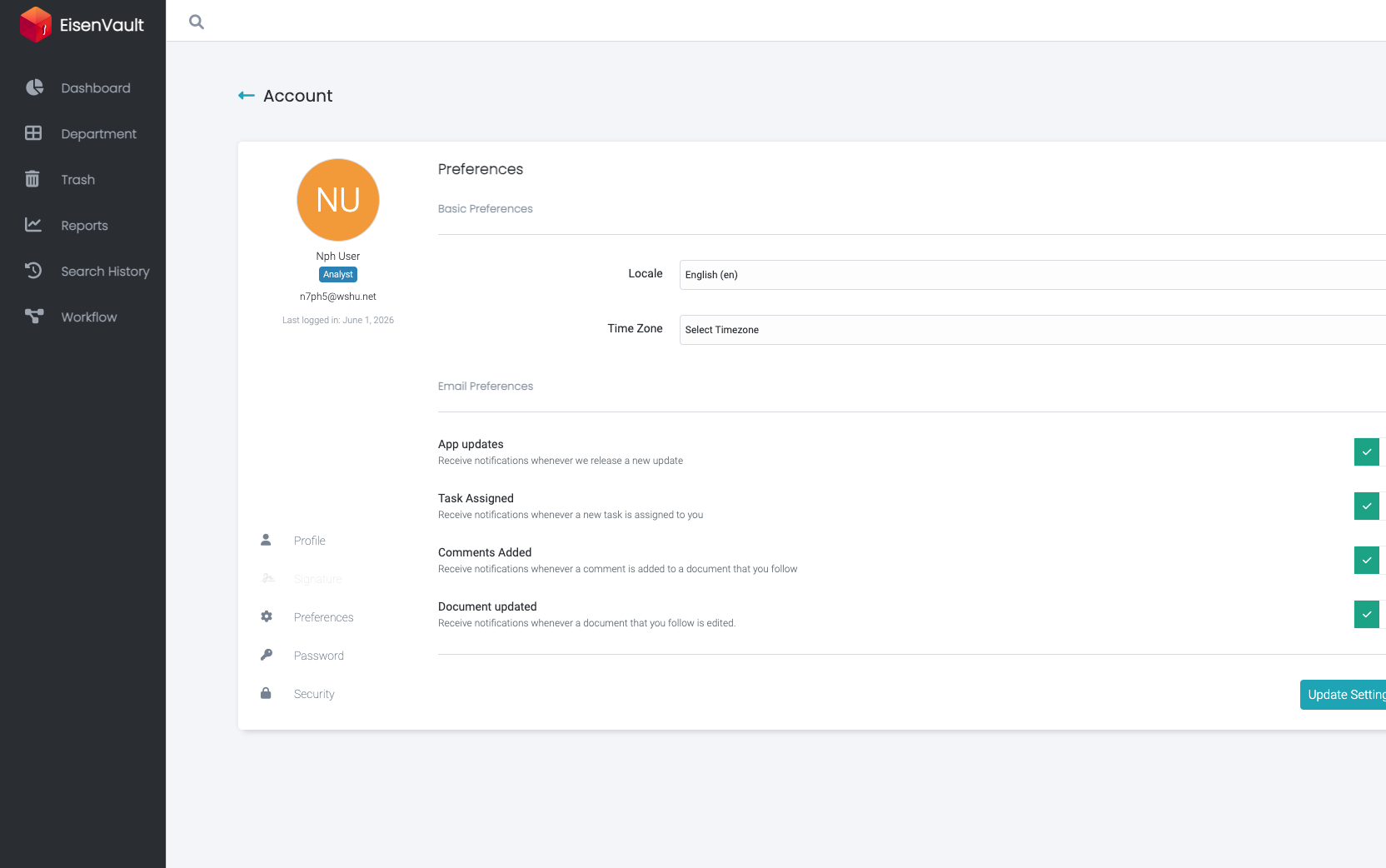Click the Trash bin icon

(32, 179)
